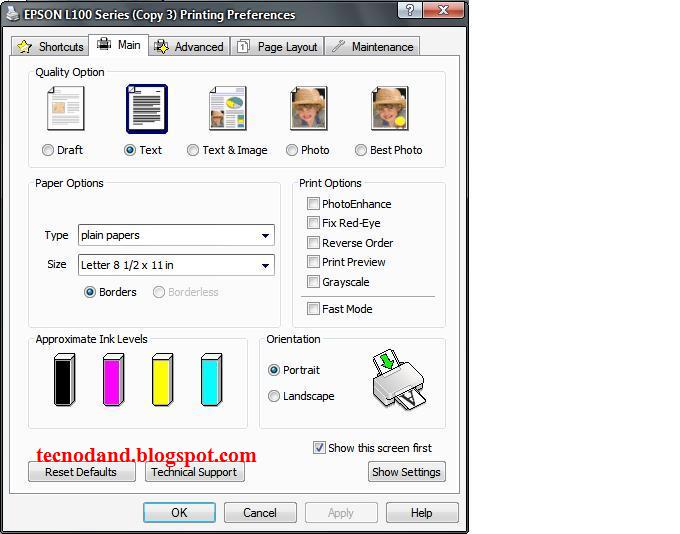The image size is (680, 534).
Task: Click the Technical Support button
Action: [195, 472]
